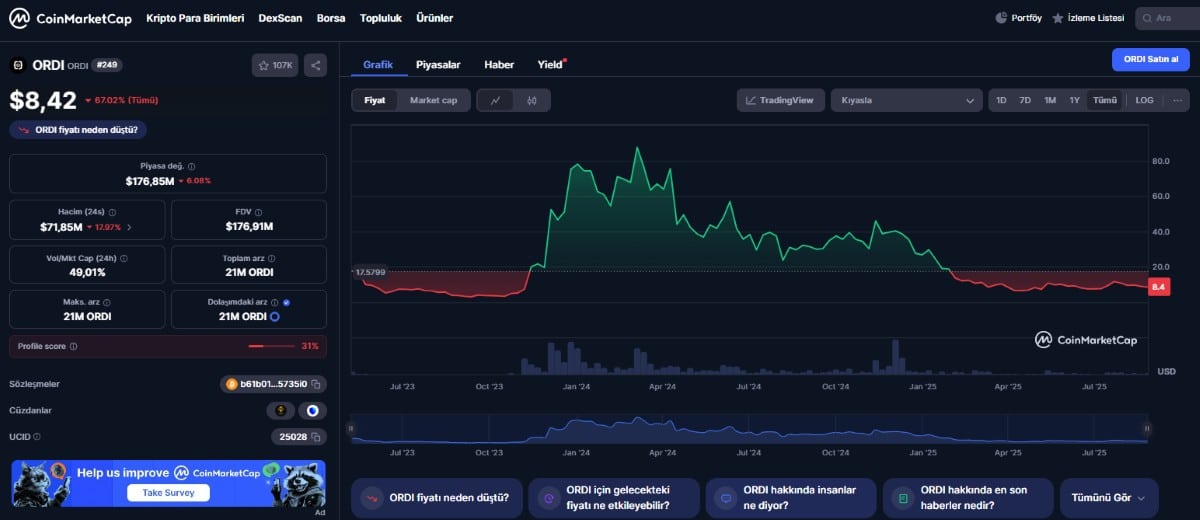Set chart range to 1M
1200x520 pixels.
[1050, 100]
